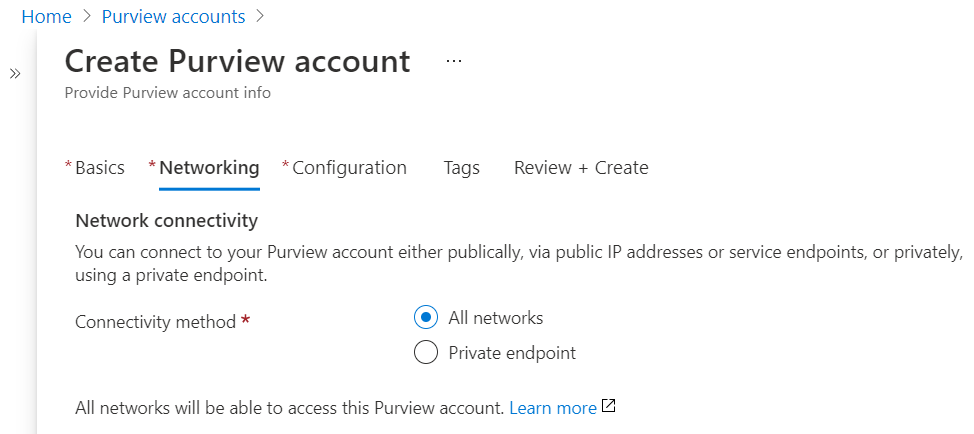Viewport: 974px width, 434px height.
Task: Select the All networks connectivity option
Action: [x=426, y=318]
